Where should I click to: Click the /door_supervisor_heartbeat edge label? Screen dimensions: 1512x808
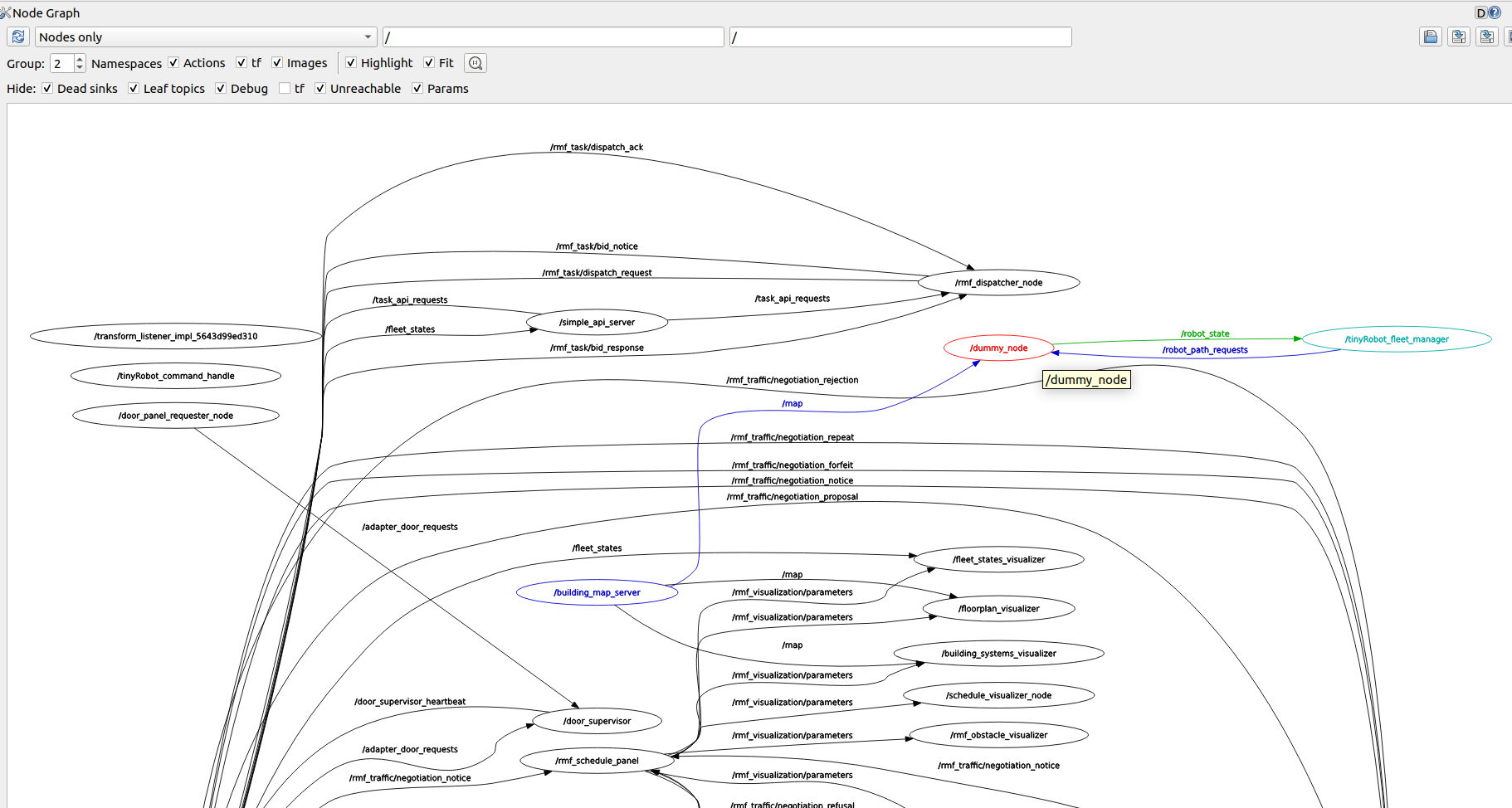(410, 703)
